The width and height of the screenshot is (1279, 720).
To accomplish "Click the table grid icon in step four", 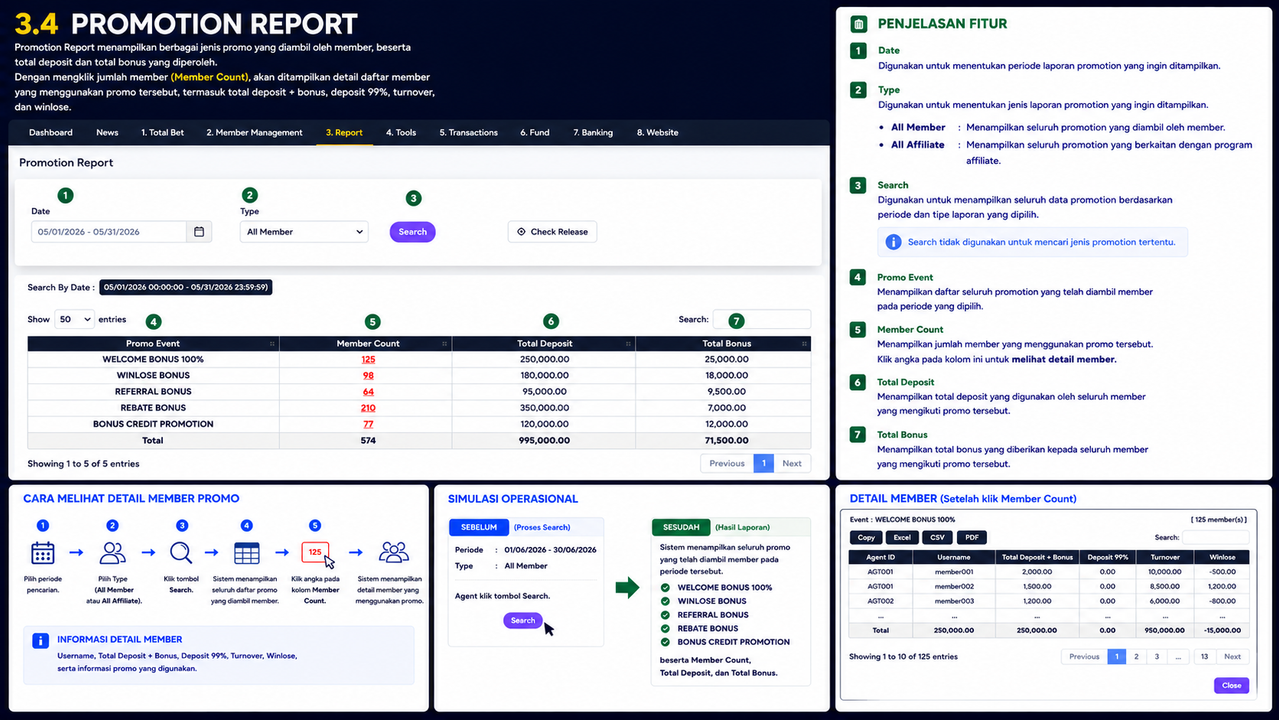I will pyautogui.click(x=247, y=552).
